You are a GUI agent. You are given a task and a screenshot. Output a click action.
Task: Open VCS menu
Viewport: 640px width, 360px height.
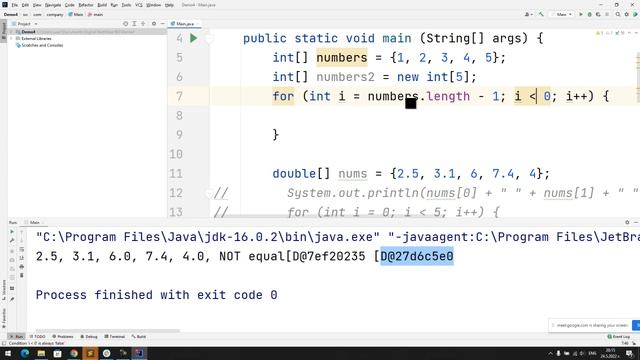(x=139, y=5)
